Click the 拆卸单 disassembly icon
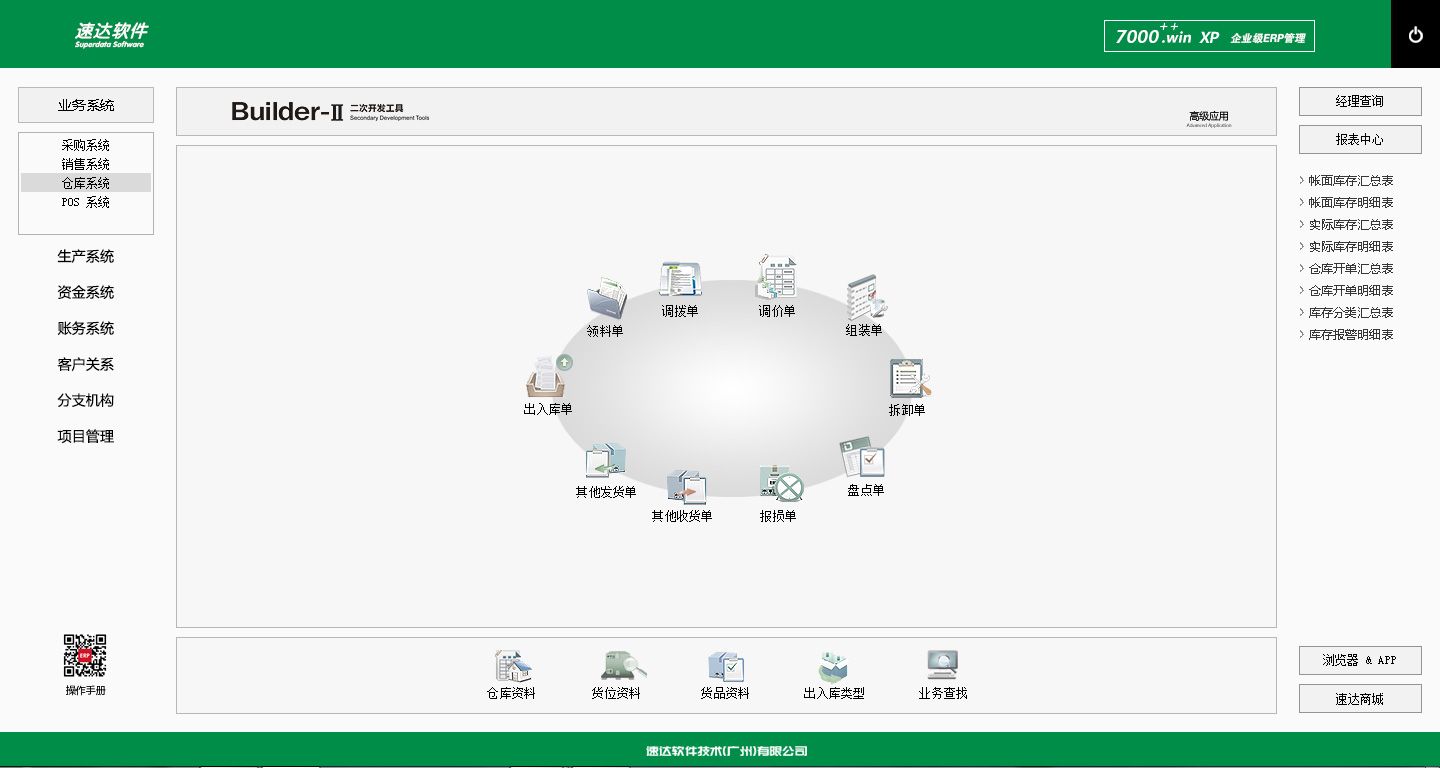 tap(908, 380)
